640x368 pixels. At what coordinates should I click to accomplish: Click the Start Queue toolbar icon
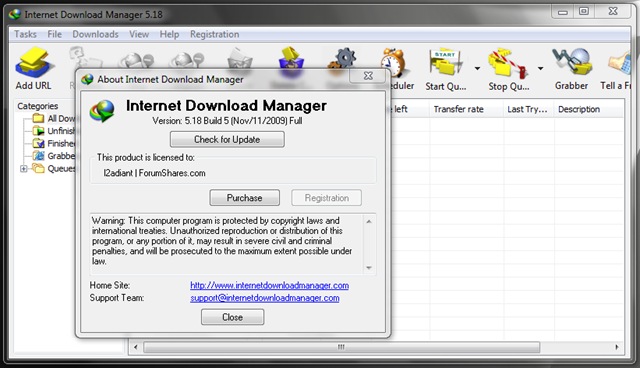pyautogui.click(x=445, y=63)
